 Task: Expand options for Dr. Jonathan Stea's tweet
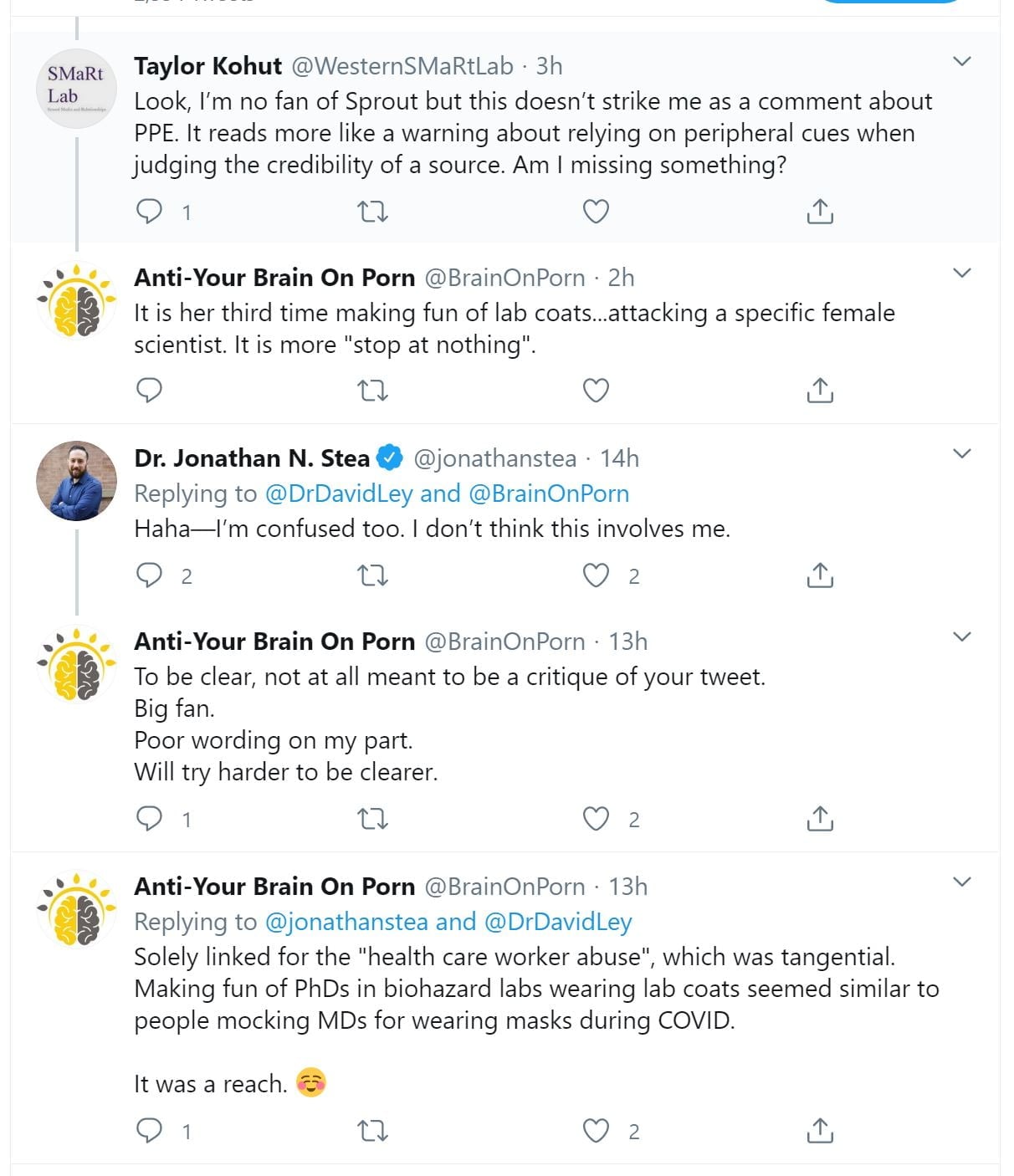pyautogui.click(x=962, y=453)
